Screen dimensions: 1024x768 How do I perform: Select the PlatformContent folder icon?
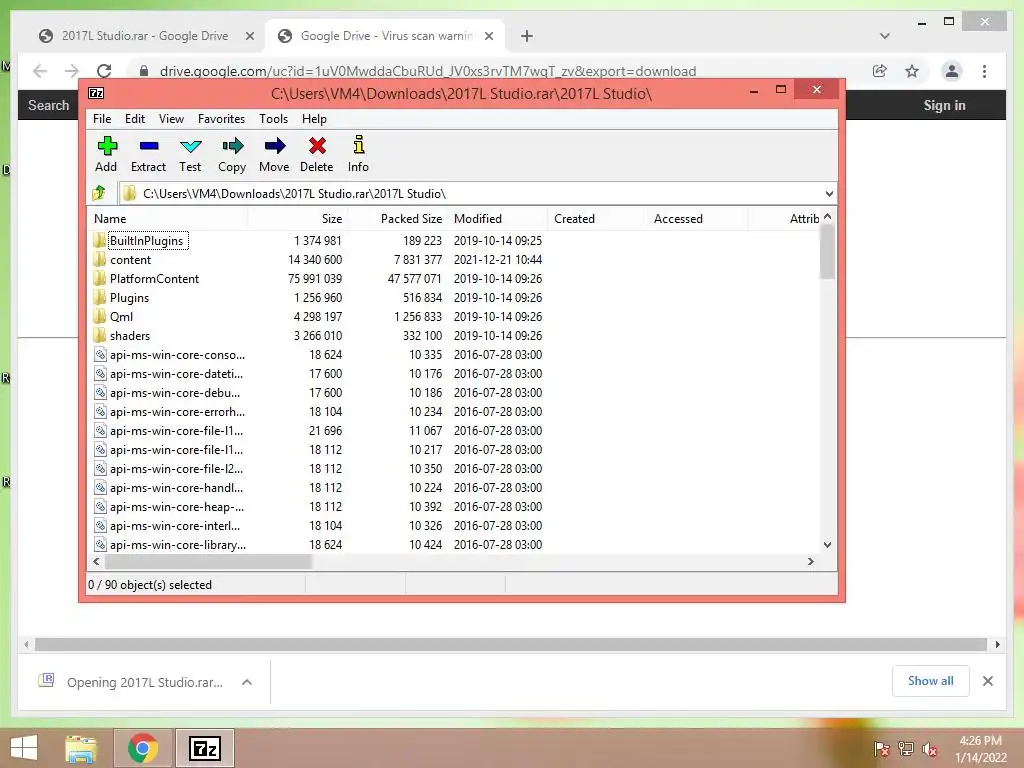99,278
